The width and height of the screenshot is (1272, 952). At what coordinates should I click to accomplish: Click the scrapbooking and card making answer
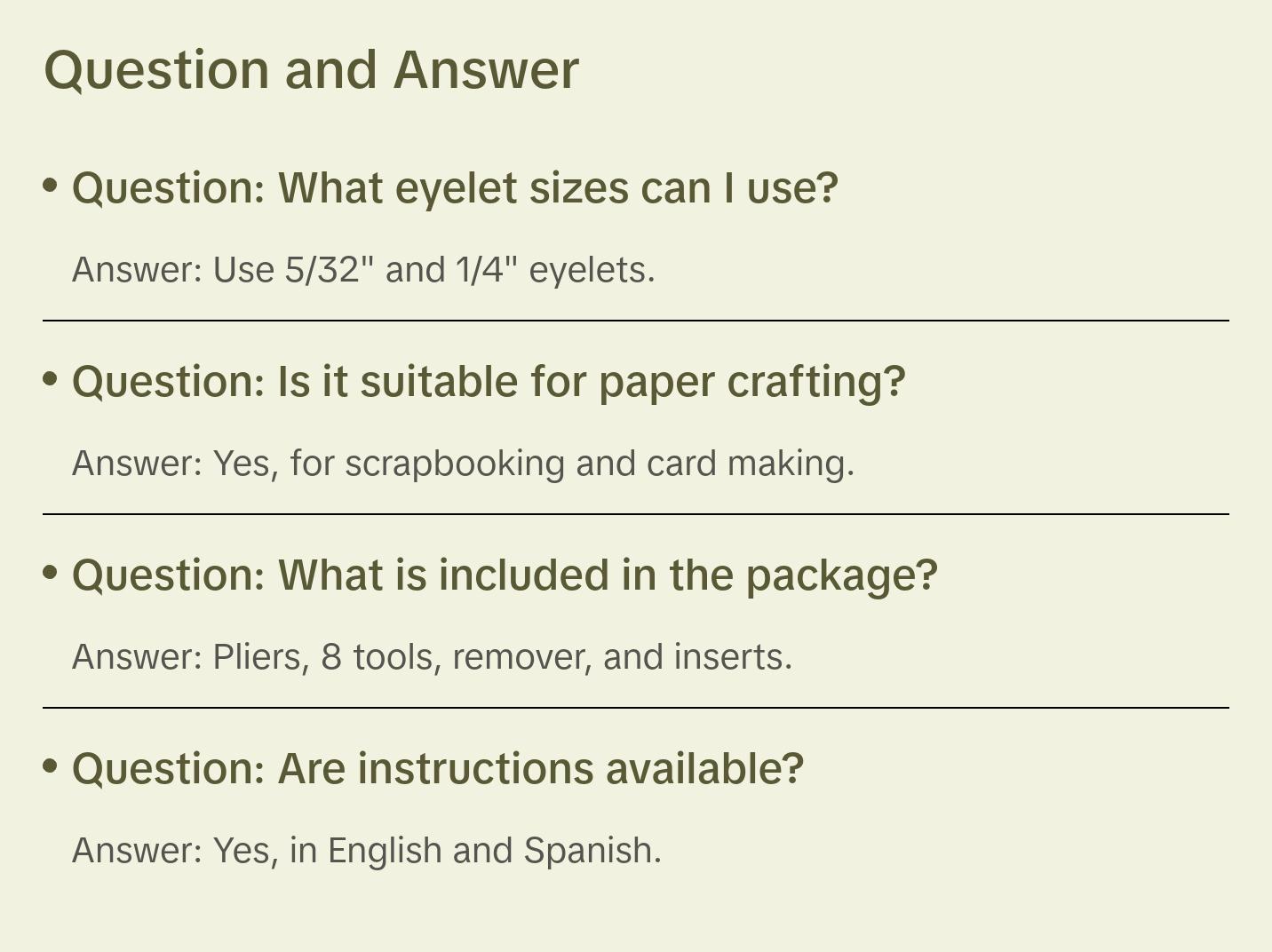(463, 464)
